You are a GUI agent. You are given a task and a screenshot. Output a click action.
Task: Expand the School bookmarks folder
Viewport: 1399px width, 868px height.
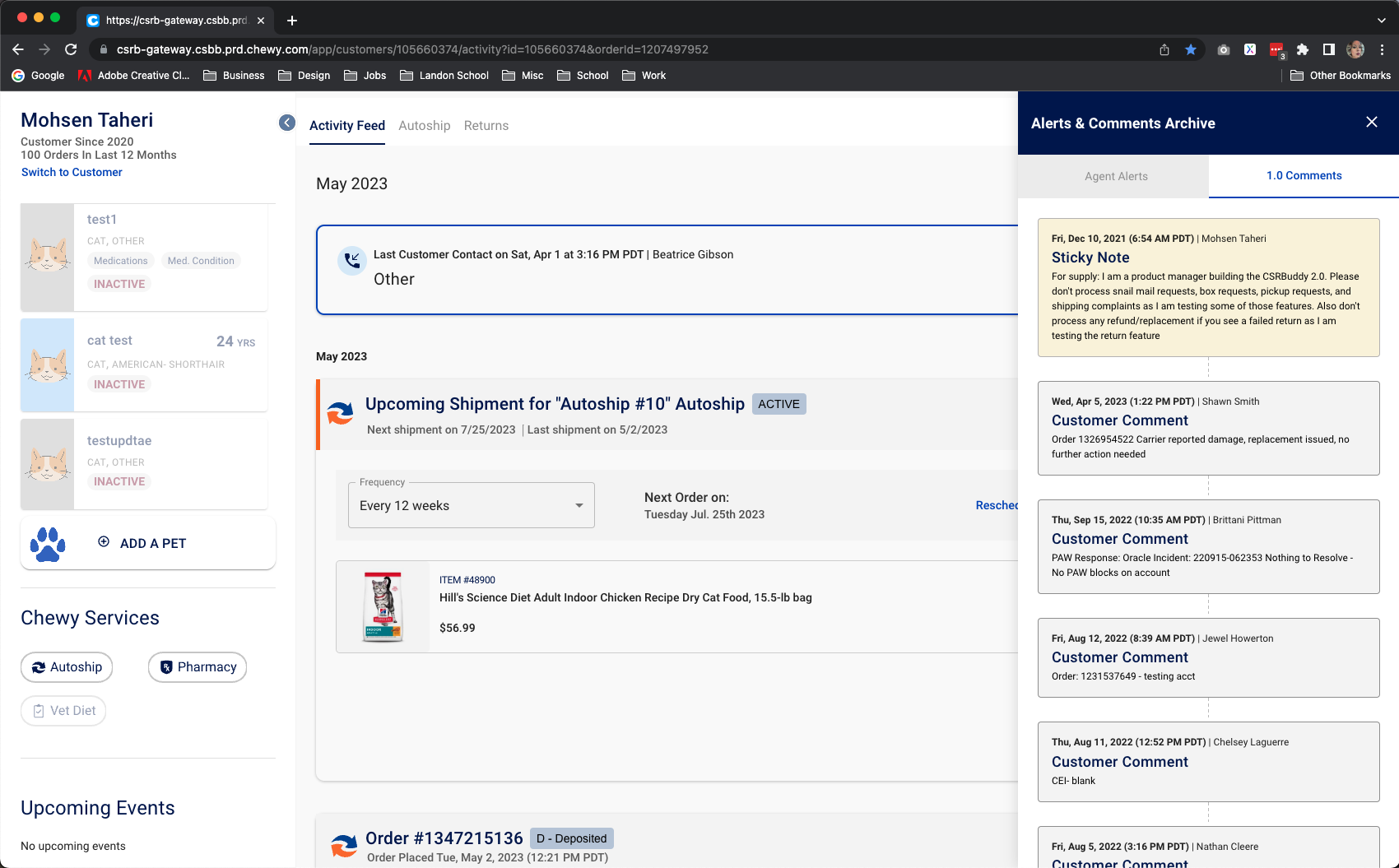pyautogui.click(x=583, y=75)
